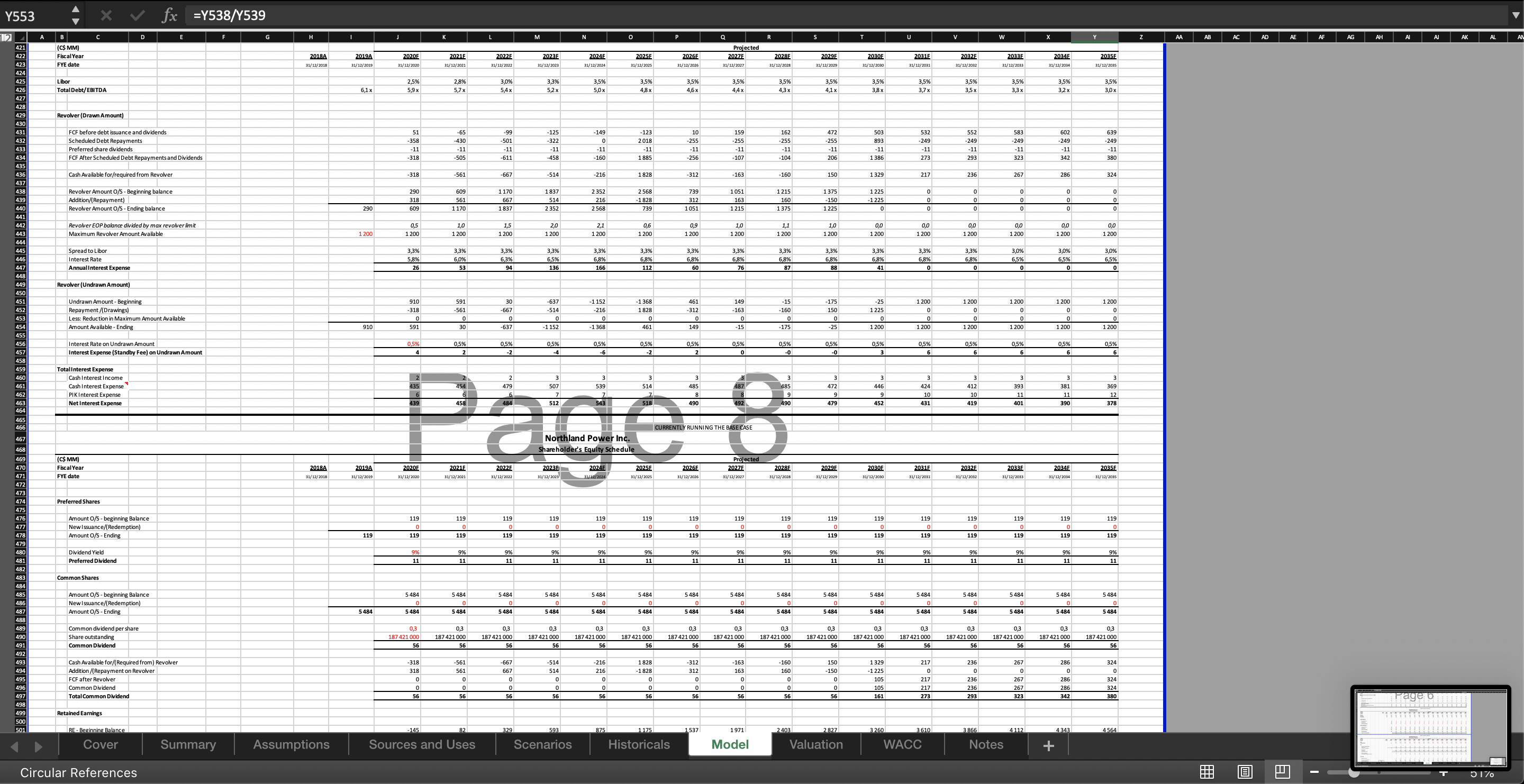
Task: Click the 'Libor' row label
Action: click(x=63, y=81)
